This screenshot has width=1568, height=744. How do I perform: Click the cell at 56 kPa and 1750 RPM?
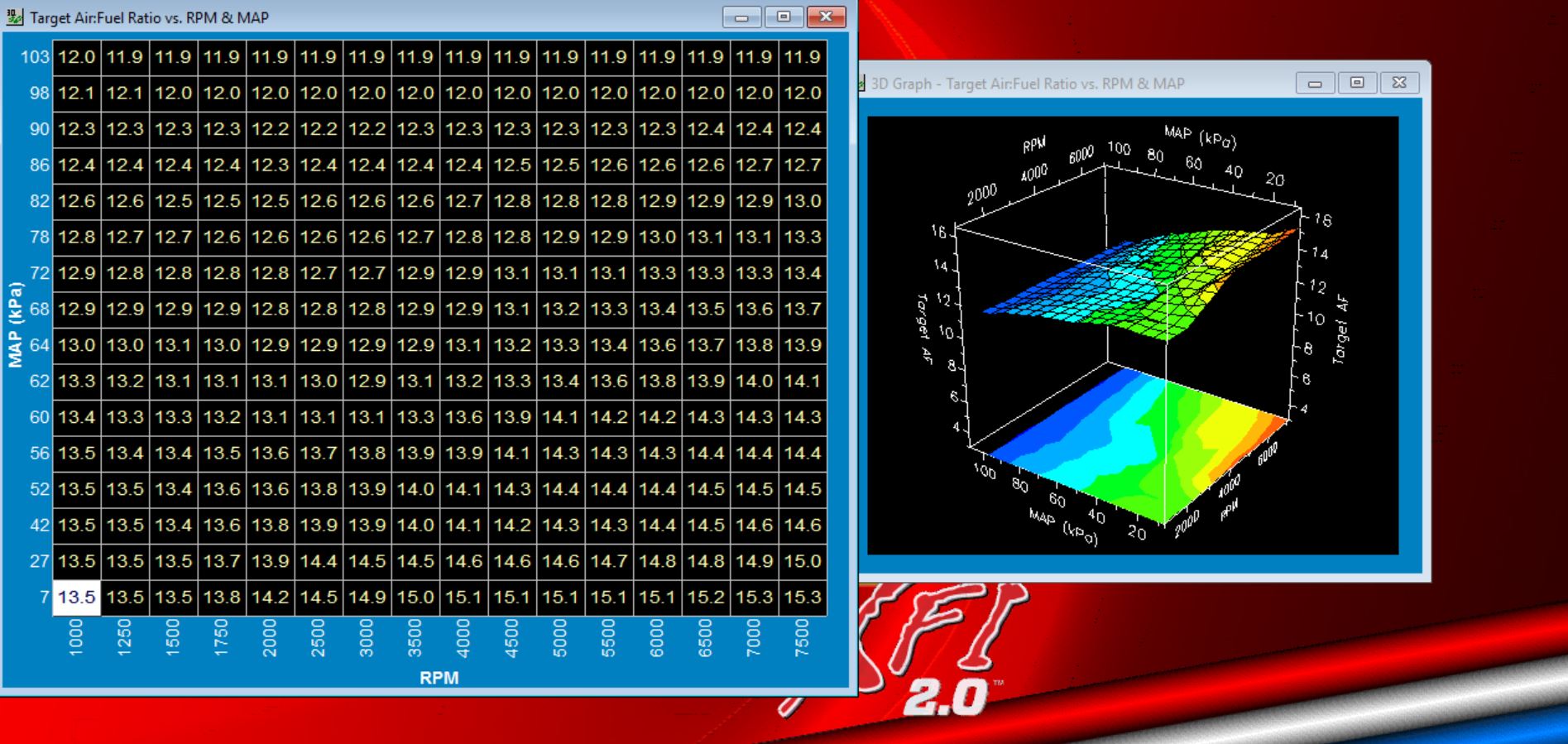[x=222, y=453]
